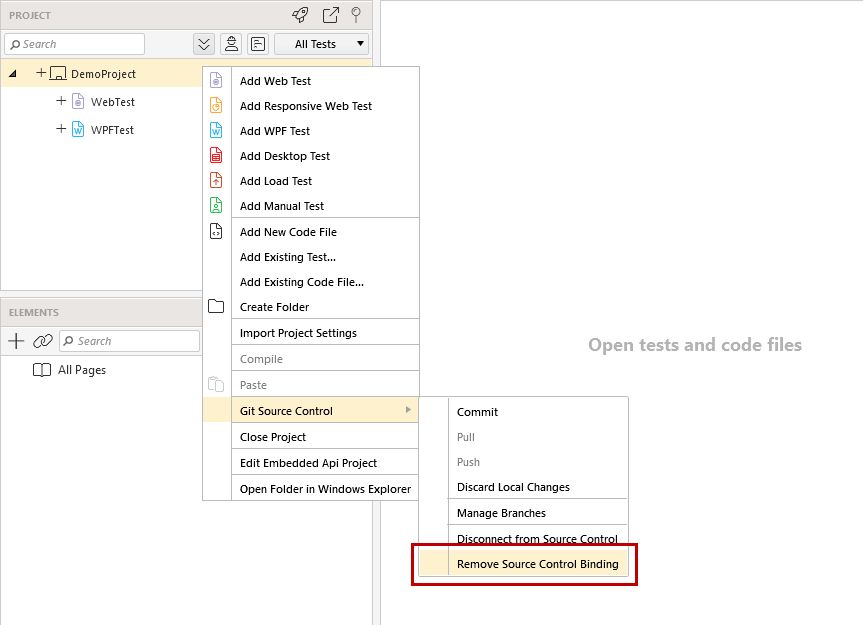Click the Elements panel plus icon
Image resolution: width=863 pixels, height=625 pixels.
point(16,341)
